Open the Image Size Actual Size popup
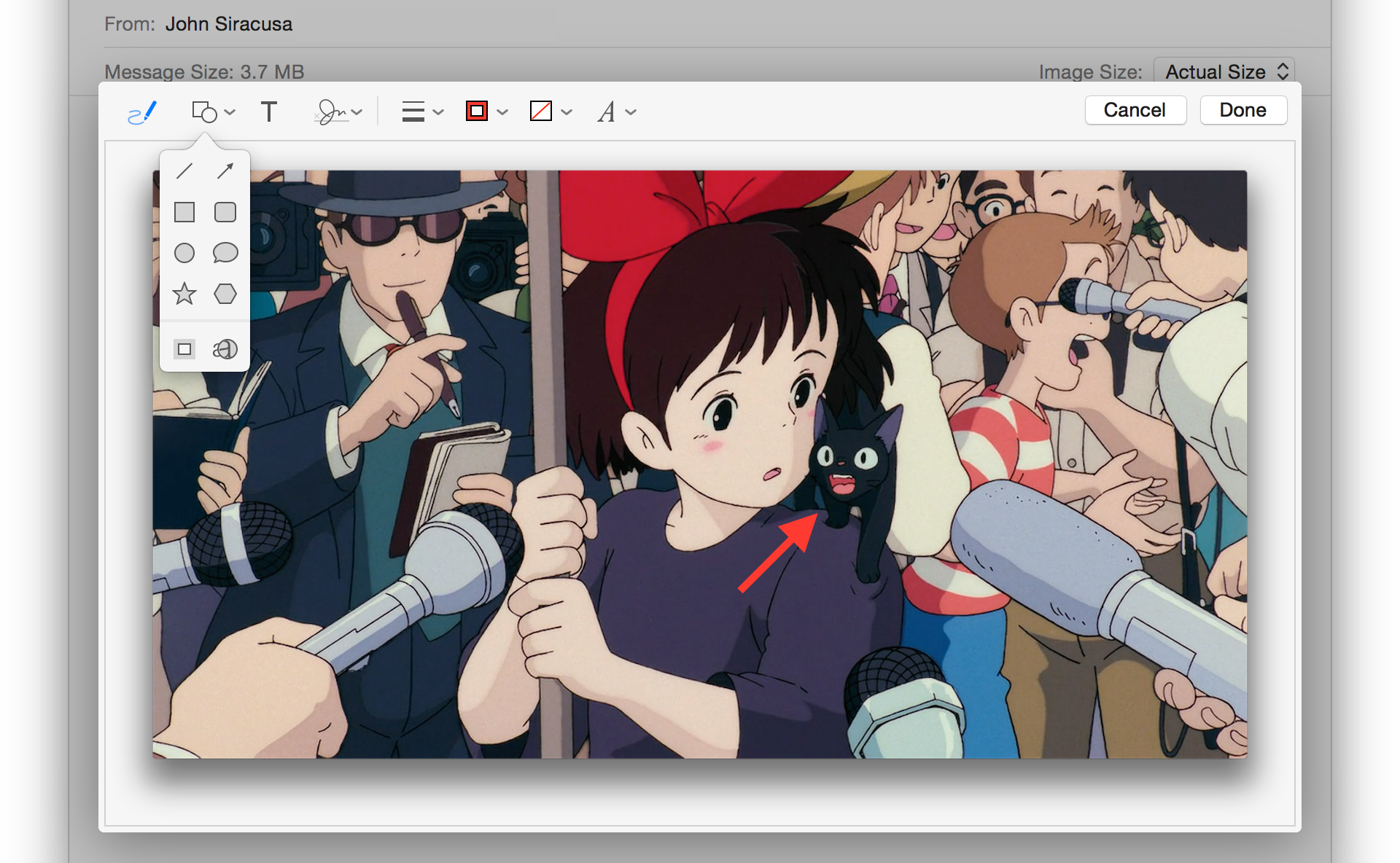This screenshot has height=863, width=1400. [x=1224, y=71]
